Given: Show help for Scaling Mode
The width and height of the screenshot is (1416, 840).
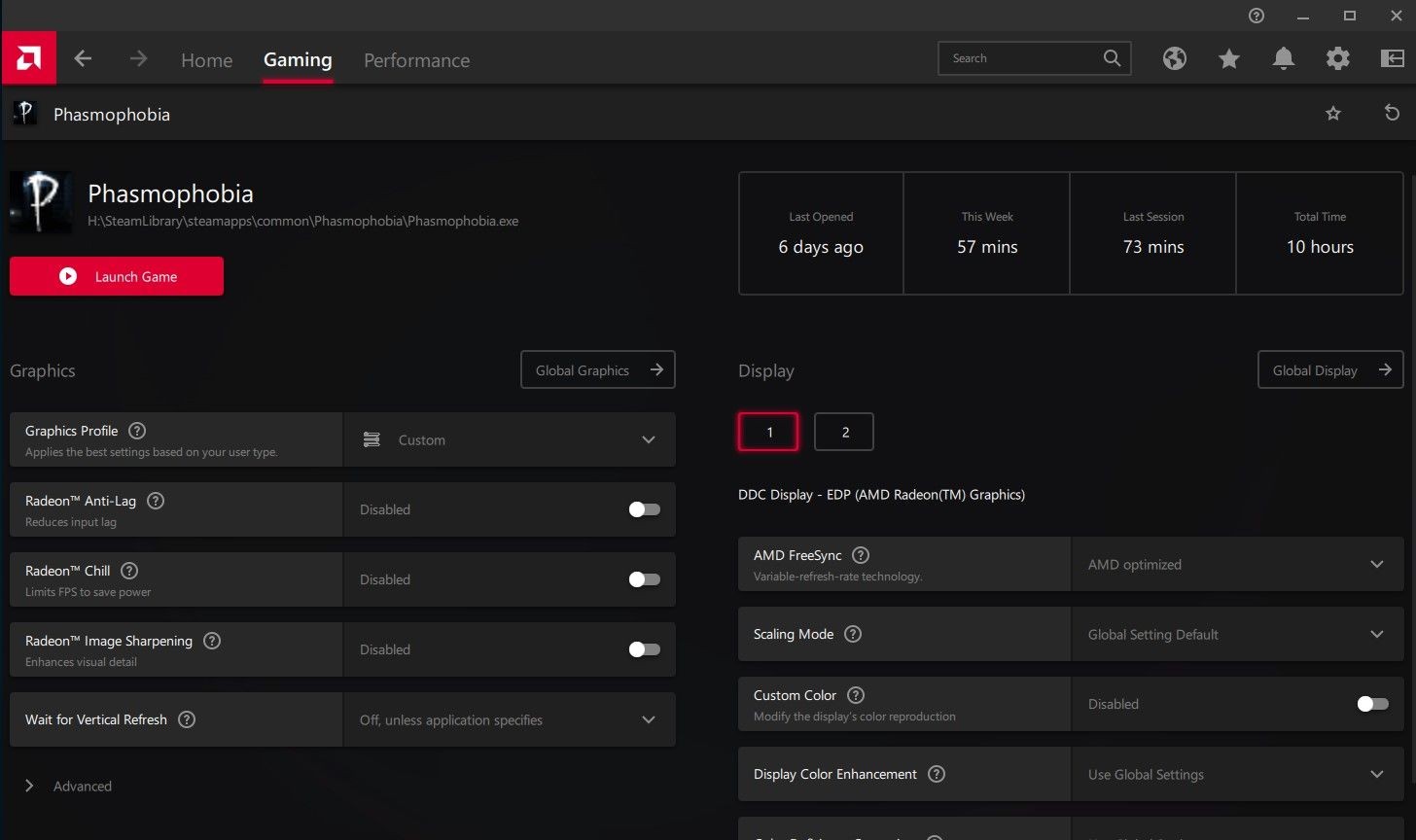Looking at the screenshot, I should pos(852,634).
